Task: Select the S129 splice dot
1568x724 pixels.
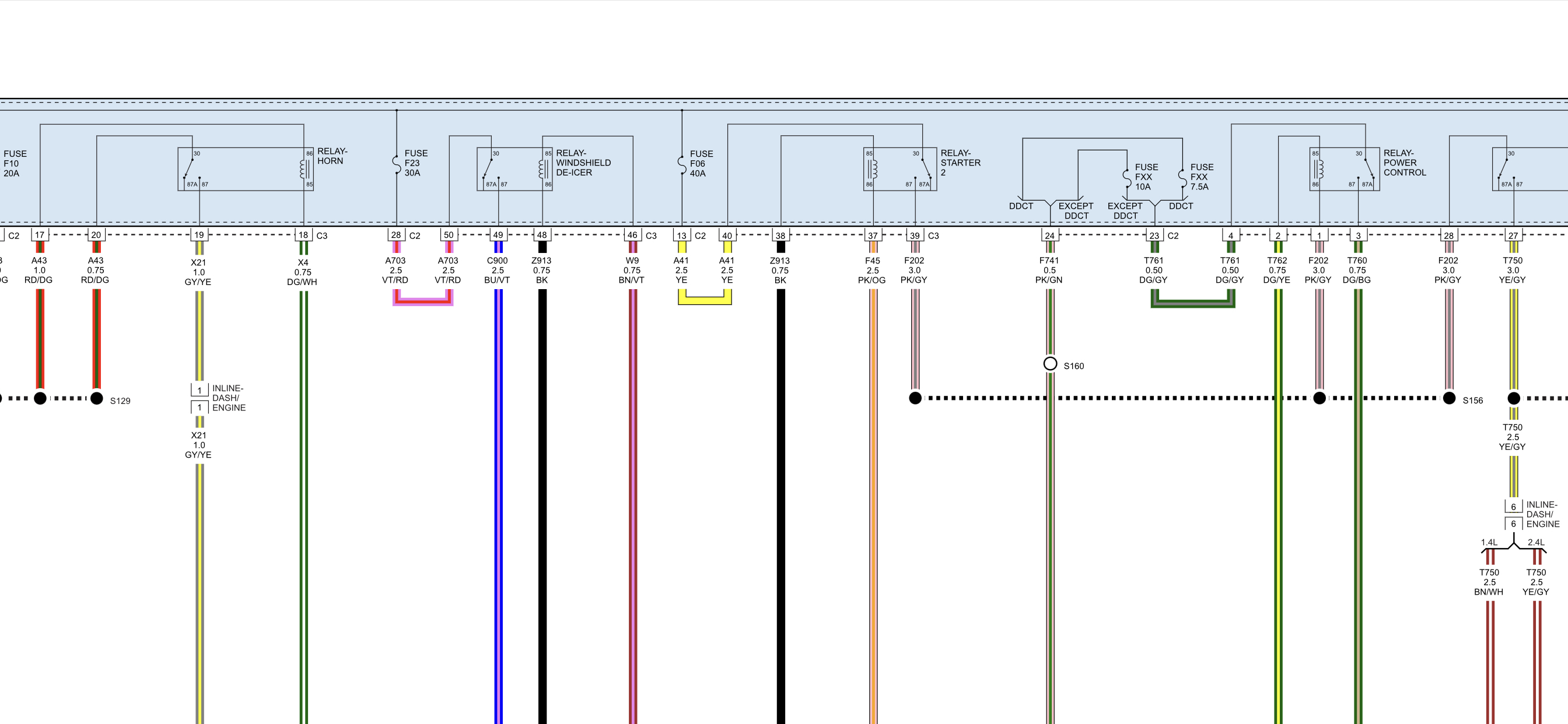Action: click(96, 399)
